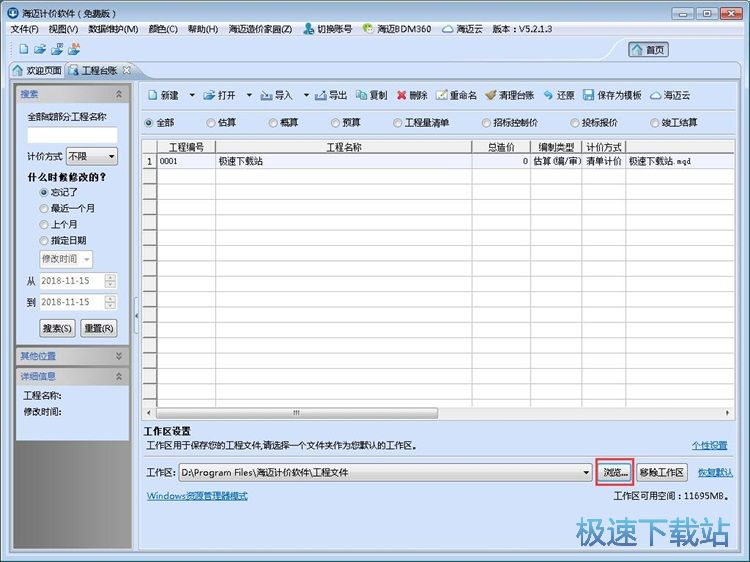Open the 海迈造价家园(Z) menu

(260, 29)
